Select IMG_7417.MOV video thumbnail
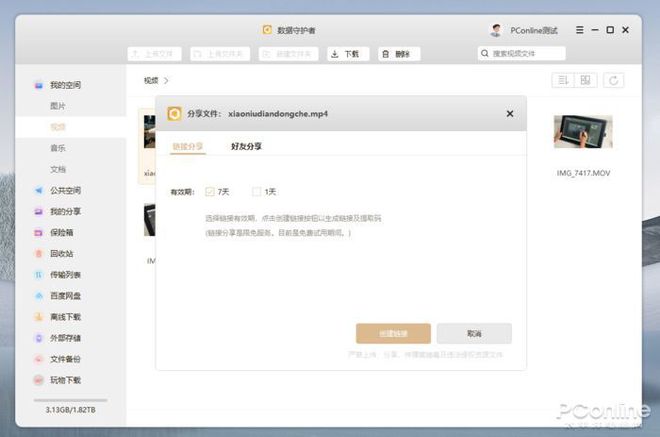This screenshot has width=660, height=437. [583, 132]
